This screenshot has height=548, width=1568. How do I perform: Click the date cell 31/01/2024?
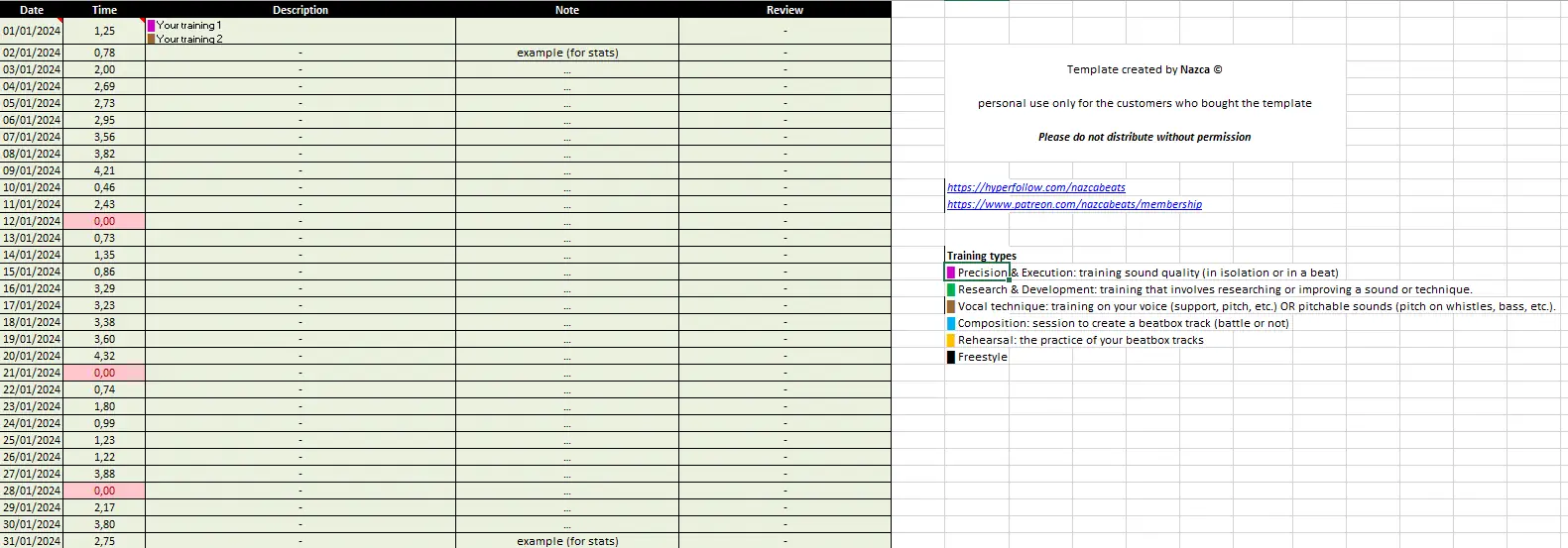pyautogui.click(x=32, y=541)
